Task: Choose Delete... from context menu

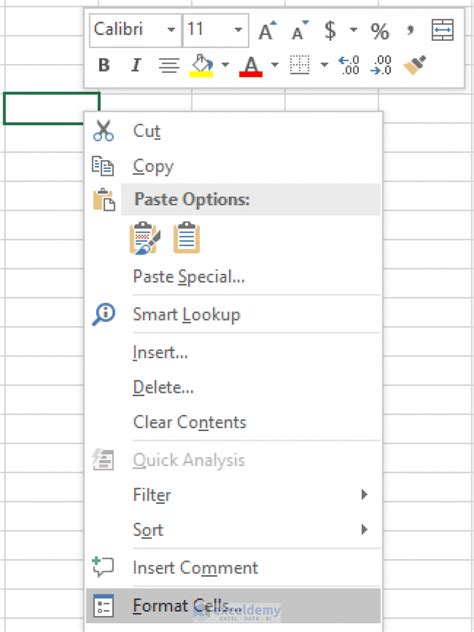Action: [233, 387]
